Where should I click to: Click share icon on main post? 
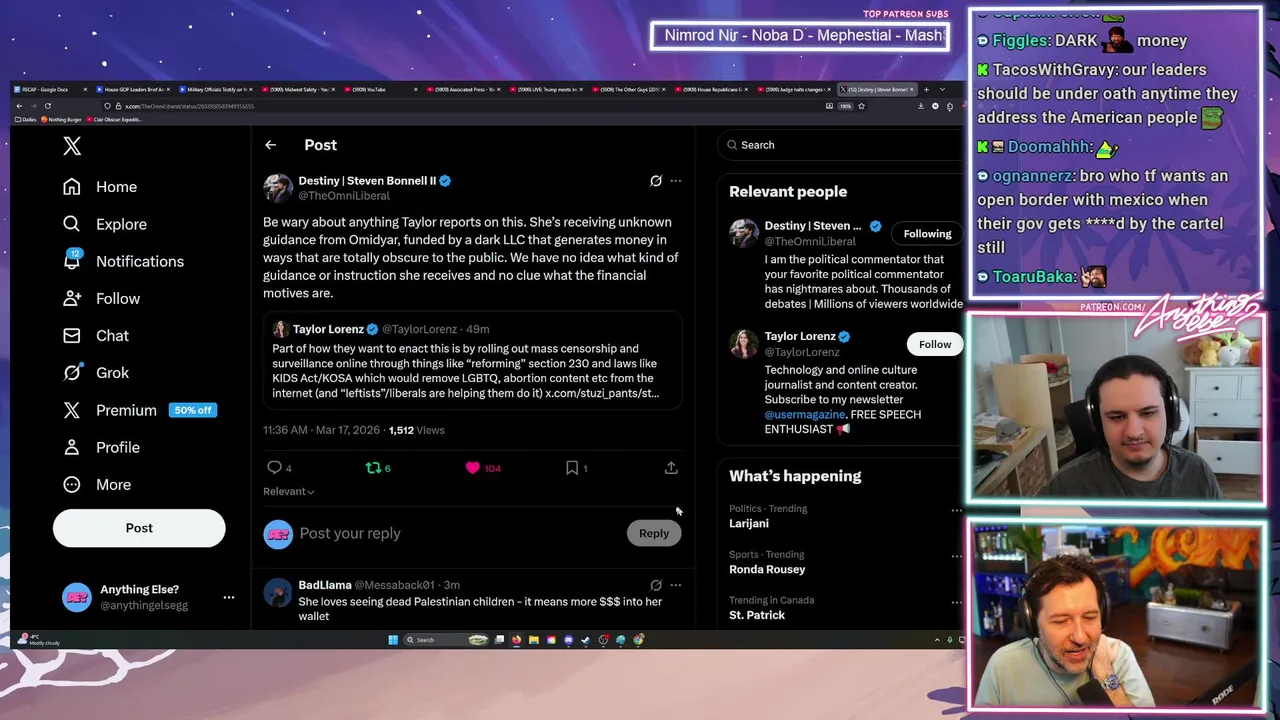pyautogui.click(x=671, y=467)
